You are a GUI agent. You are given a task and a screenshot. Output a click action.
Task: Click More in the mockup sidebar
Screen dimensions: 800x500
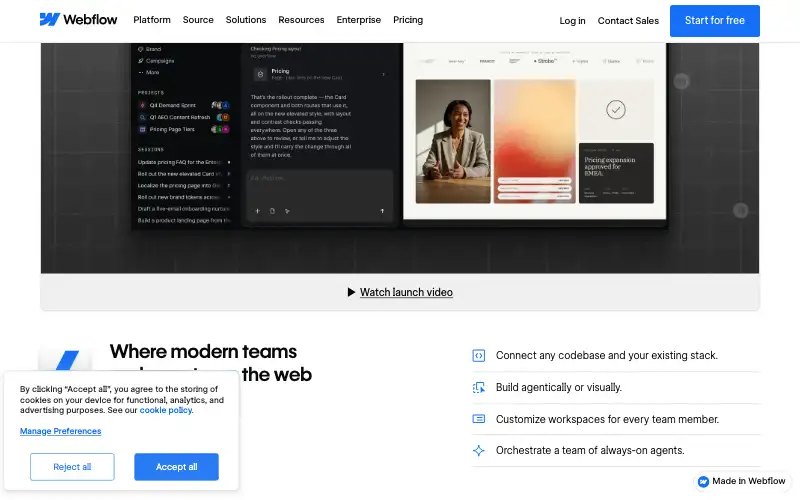pos(152,72)
